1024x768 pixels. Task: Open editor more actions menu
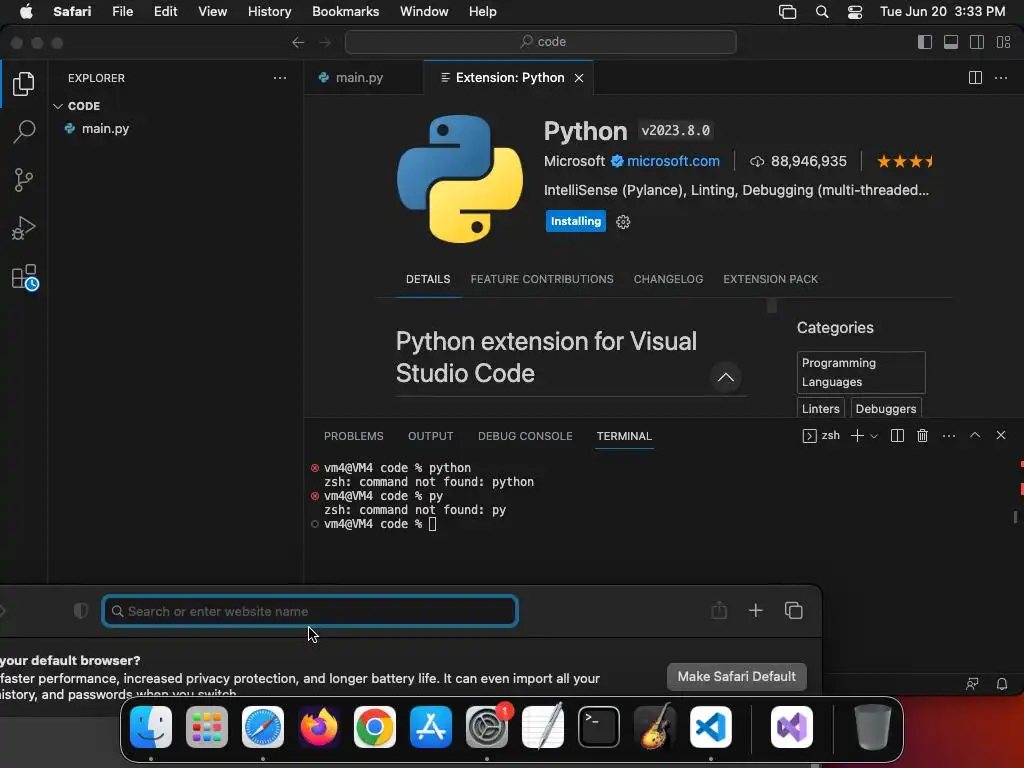(x=1000, y=78)
